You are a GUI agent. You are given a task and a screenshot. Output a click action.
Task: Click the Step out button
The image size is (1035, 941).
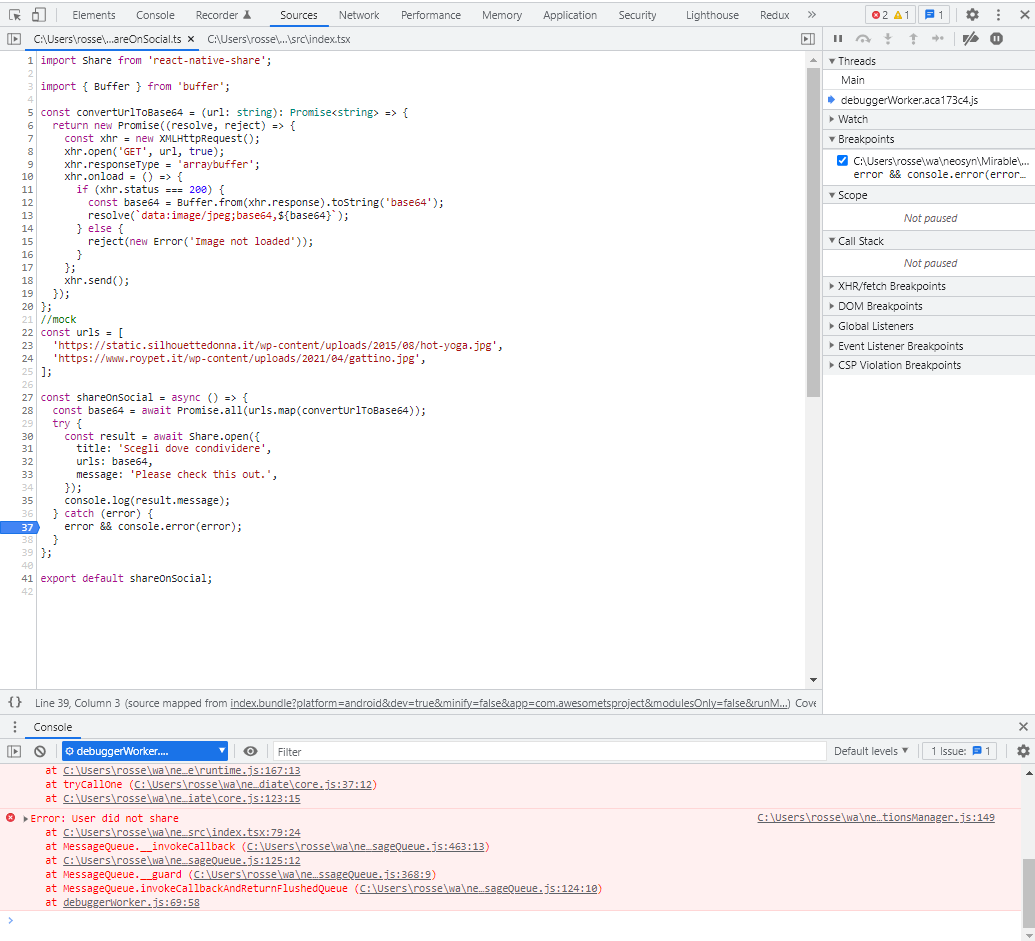(913, 39)
